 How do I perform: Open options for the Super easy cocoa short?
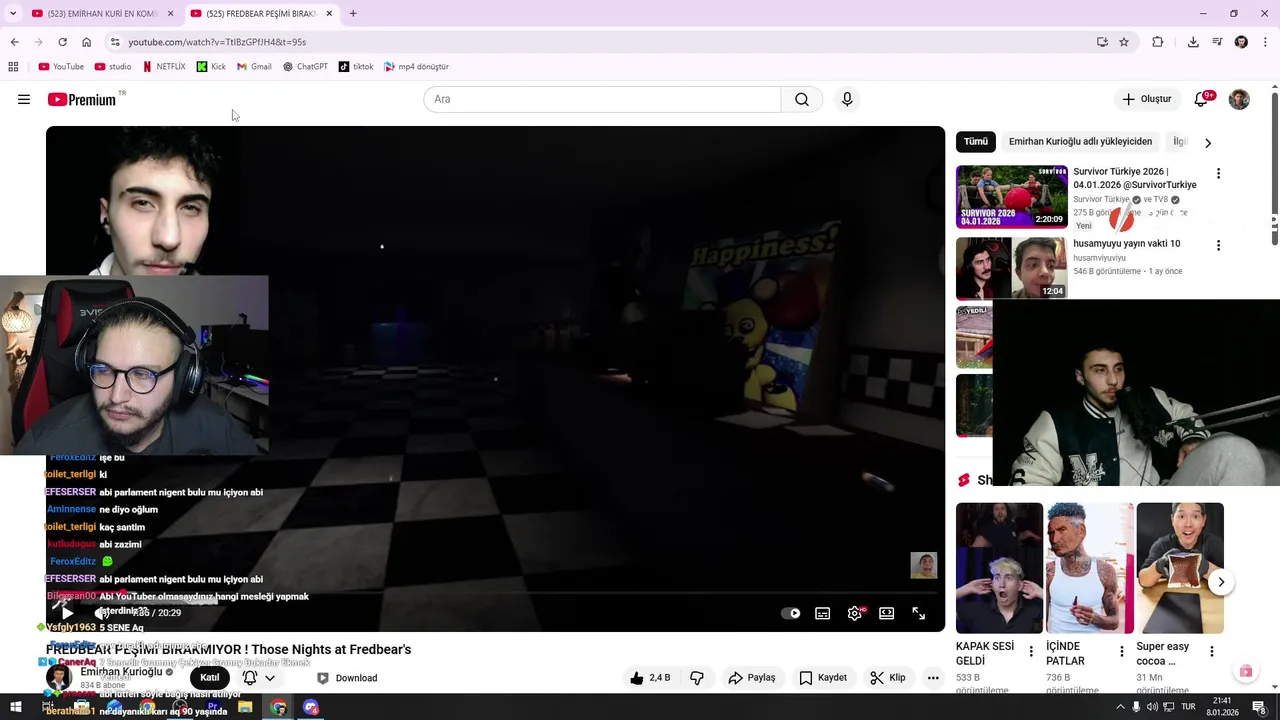tap(1211, 651)
